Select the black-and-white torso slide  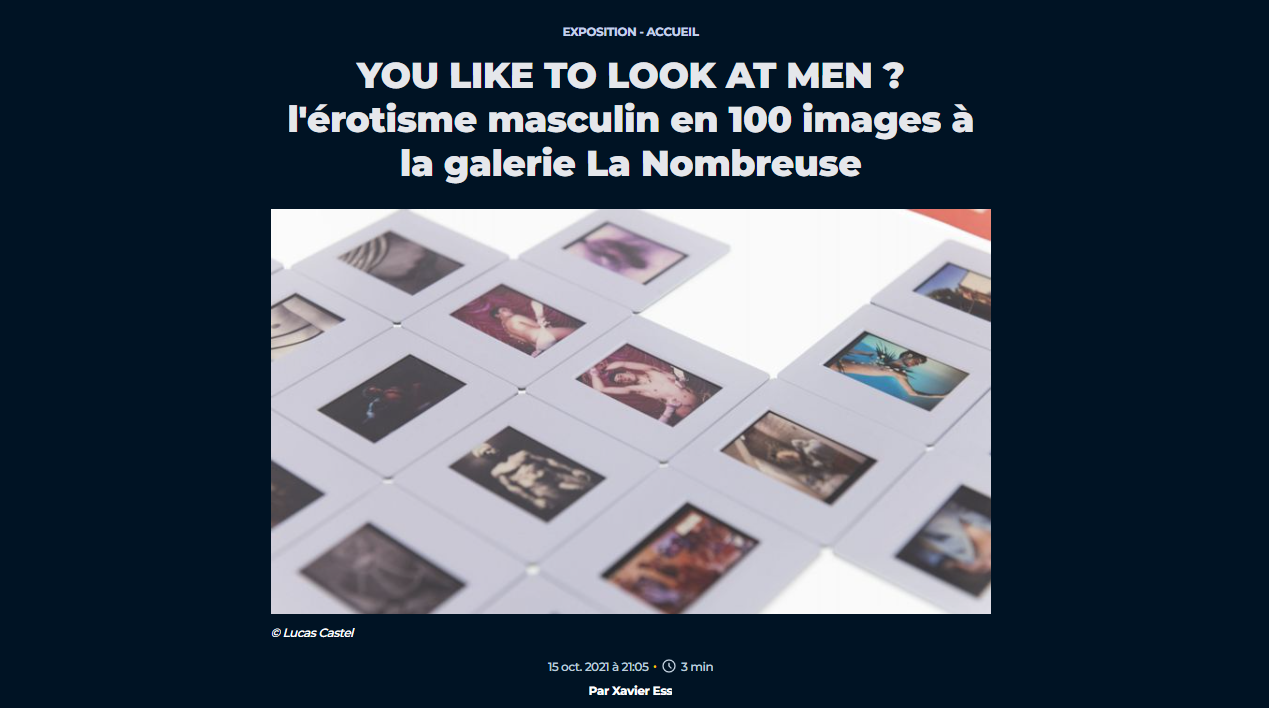coord(527,473)
